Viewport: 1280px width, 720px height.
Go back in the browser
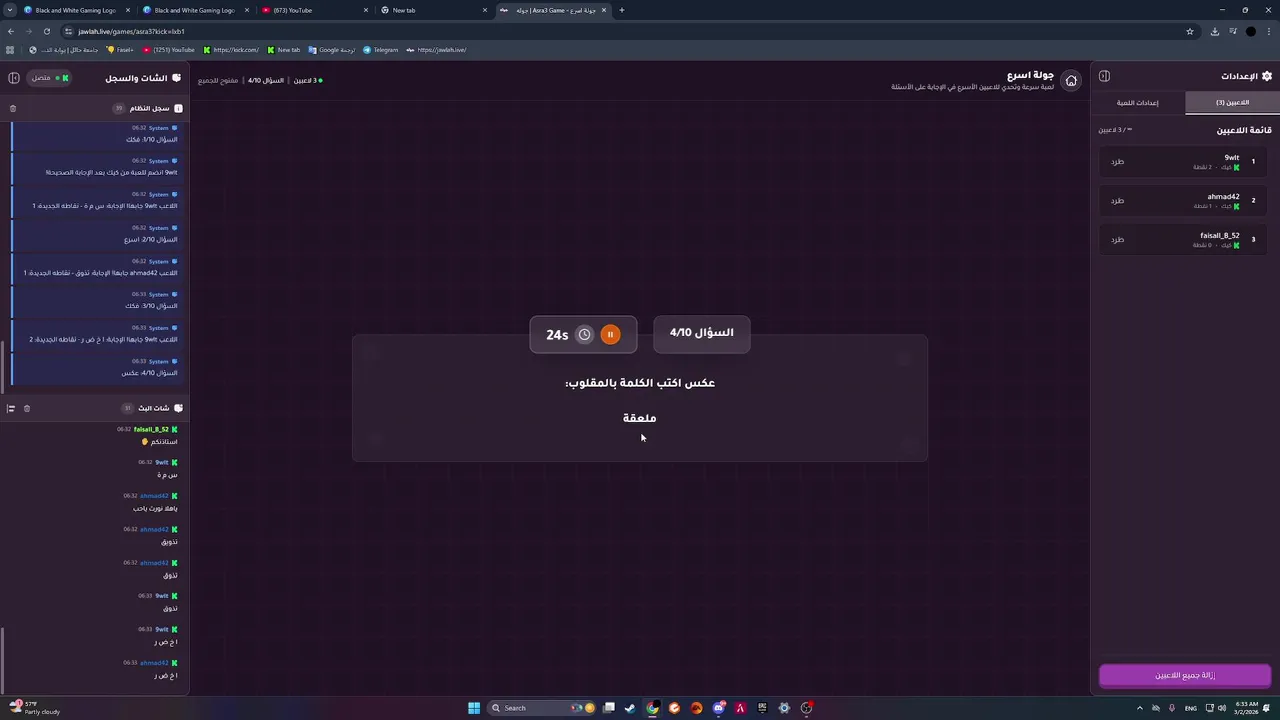(11, 31)
